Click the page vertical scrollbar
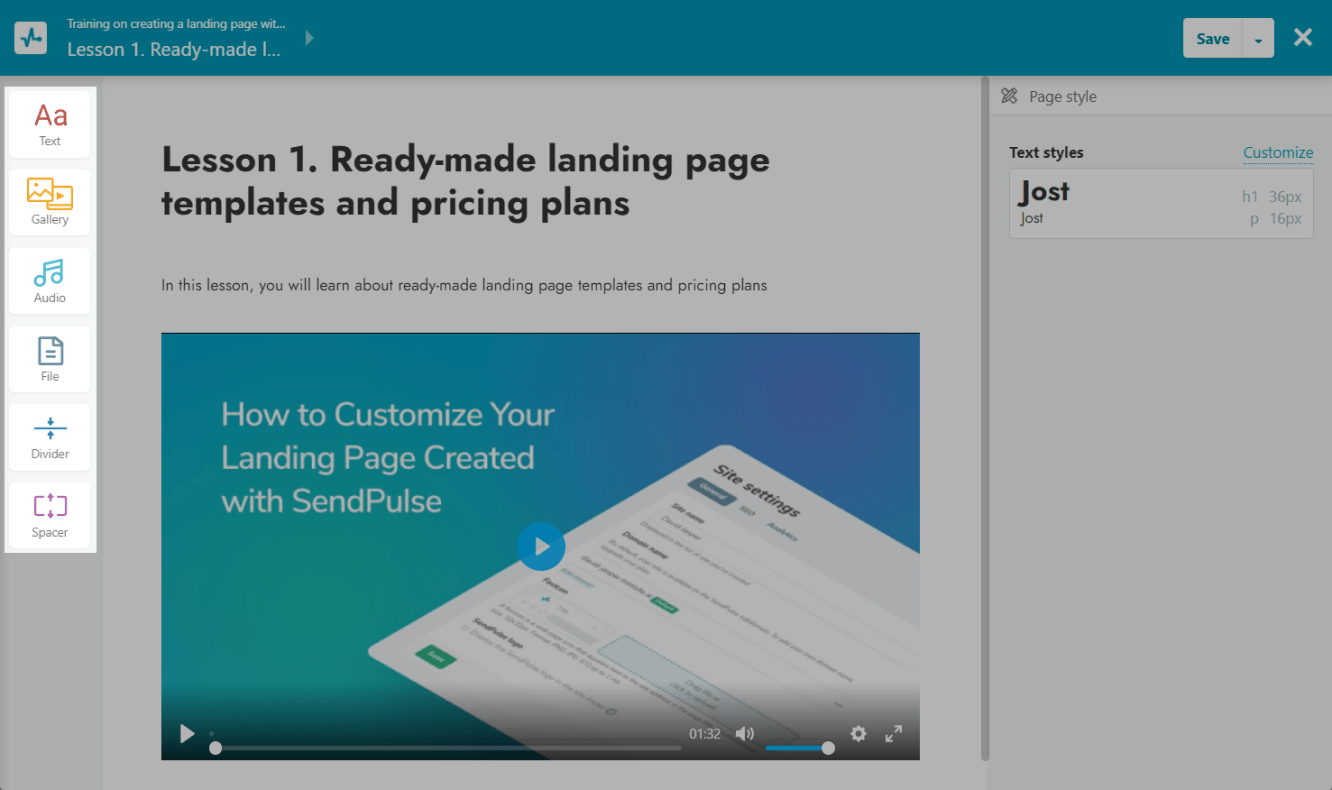The image size is (1332, 790). pyautogui.click(x=984, y=418)
